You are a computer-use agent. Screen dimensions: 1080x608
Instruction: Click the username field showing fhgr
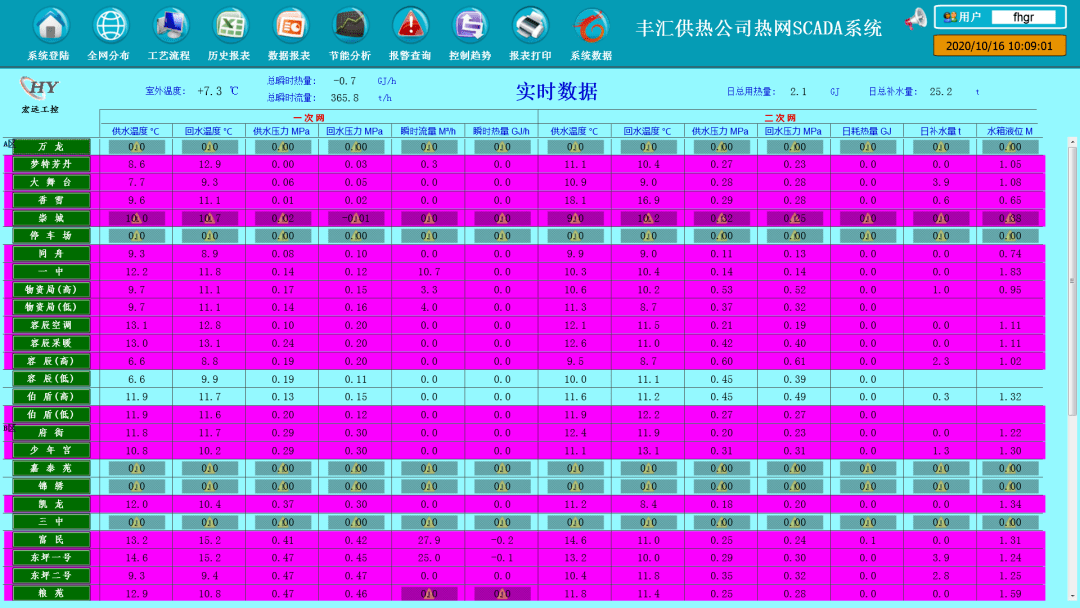click(x=1024, y=17)
